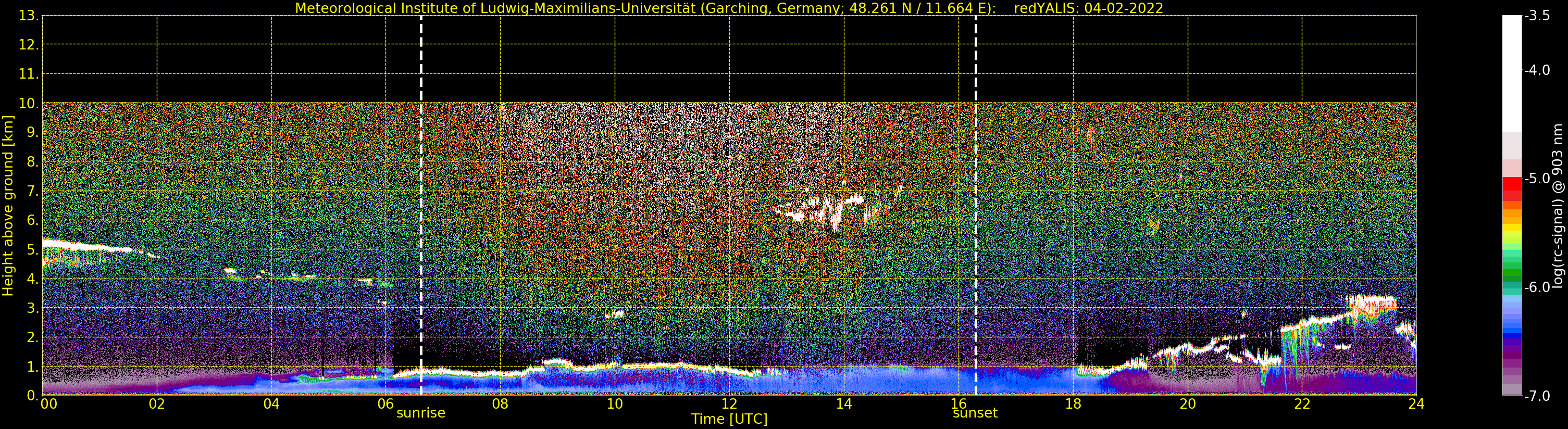Click the '20' time axis tick
Image resolution: width=1568 pixels, height=429 pixels.
point(1188,404)
